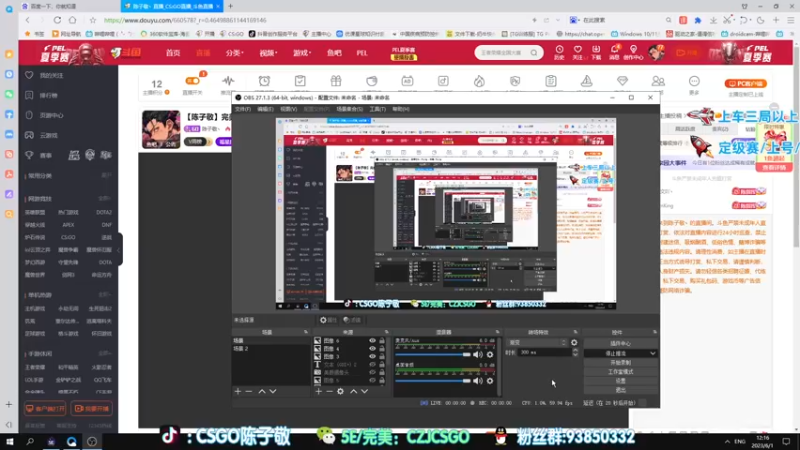
Task: Toggle visibility eye for source 图像 3
Action: click(372, 356)
